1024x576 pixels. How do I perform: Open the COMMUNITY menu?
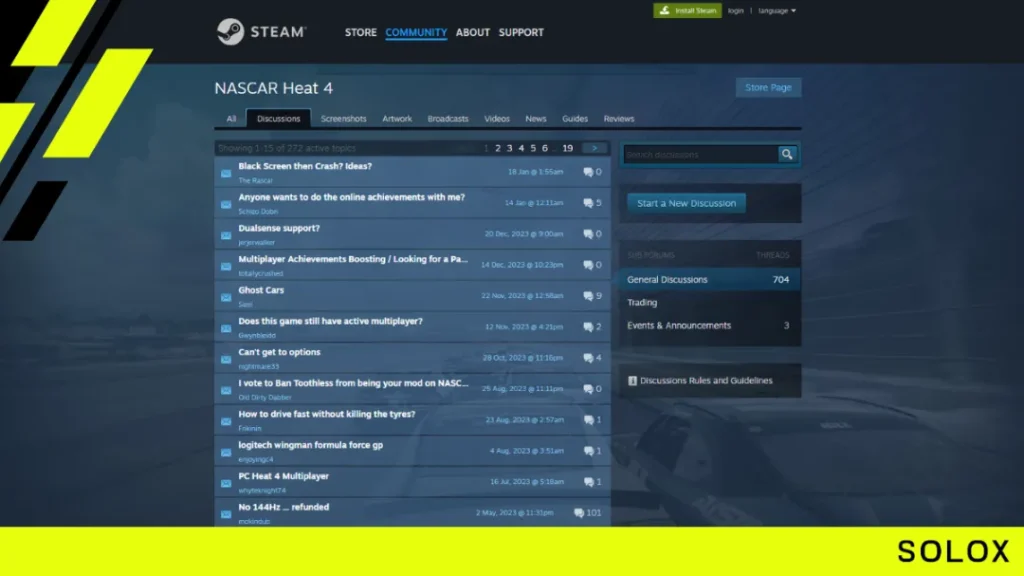(x=416, y=32)
